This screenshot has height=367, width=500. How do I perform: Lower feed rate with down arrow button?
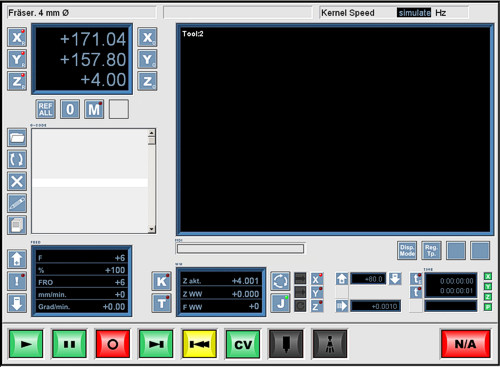[17, 303]
